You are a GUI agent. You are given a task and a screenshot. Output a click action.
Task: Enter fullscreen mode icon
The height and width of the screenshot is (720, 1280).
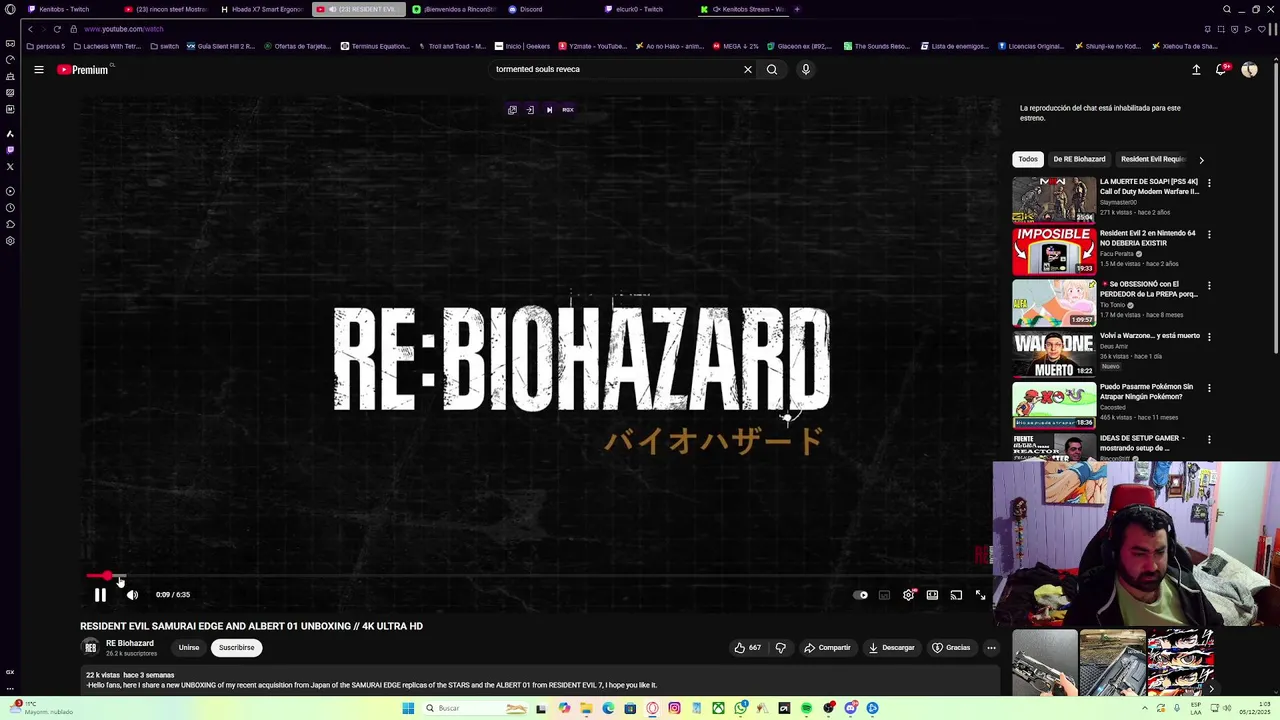pyautogui.click(x=980, y=595)
